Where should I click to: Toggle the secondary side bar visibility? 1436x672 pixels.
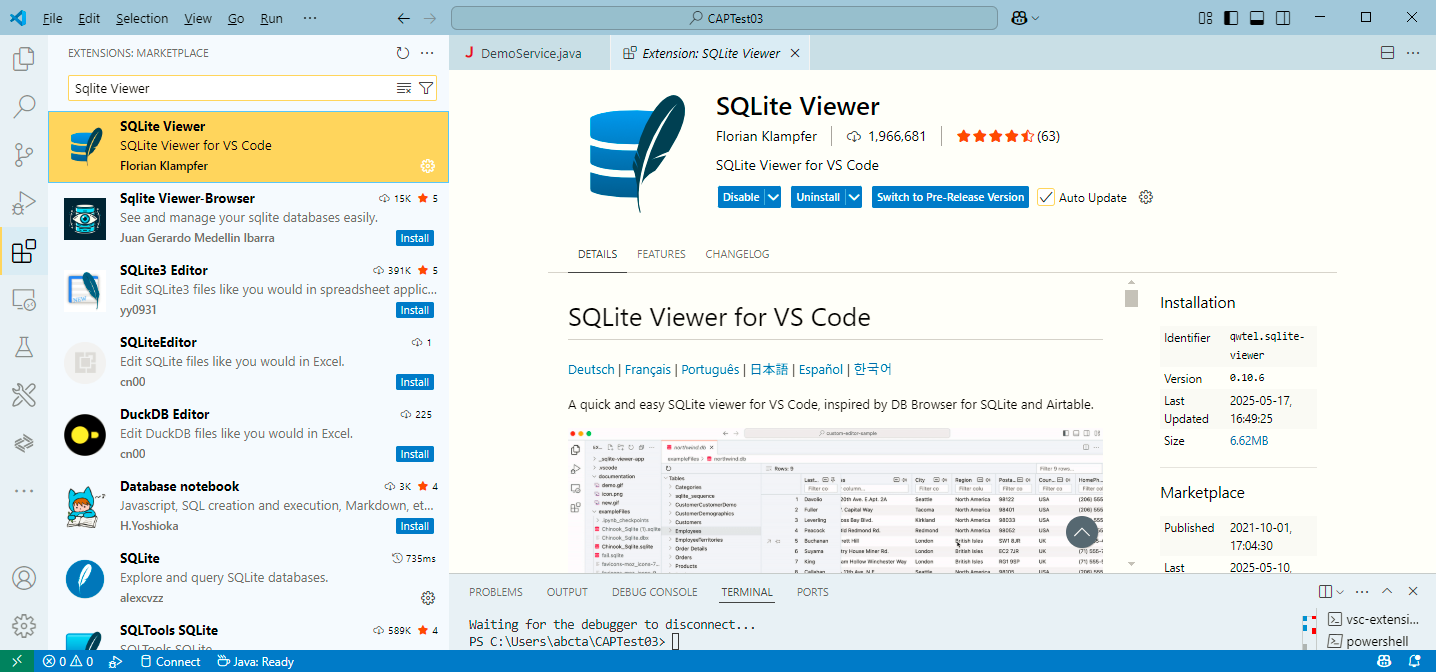1283,18
